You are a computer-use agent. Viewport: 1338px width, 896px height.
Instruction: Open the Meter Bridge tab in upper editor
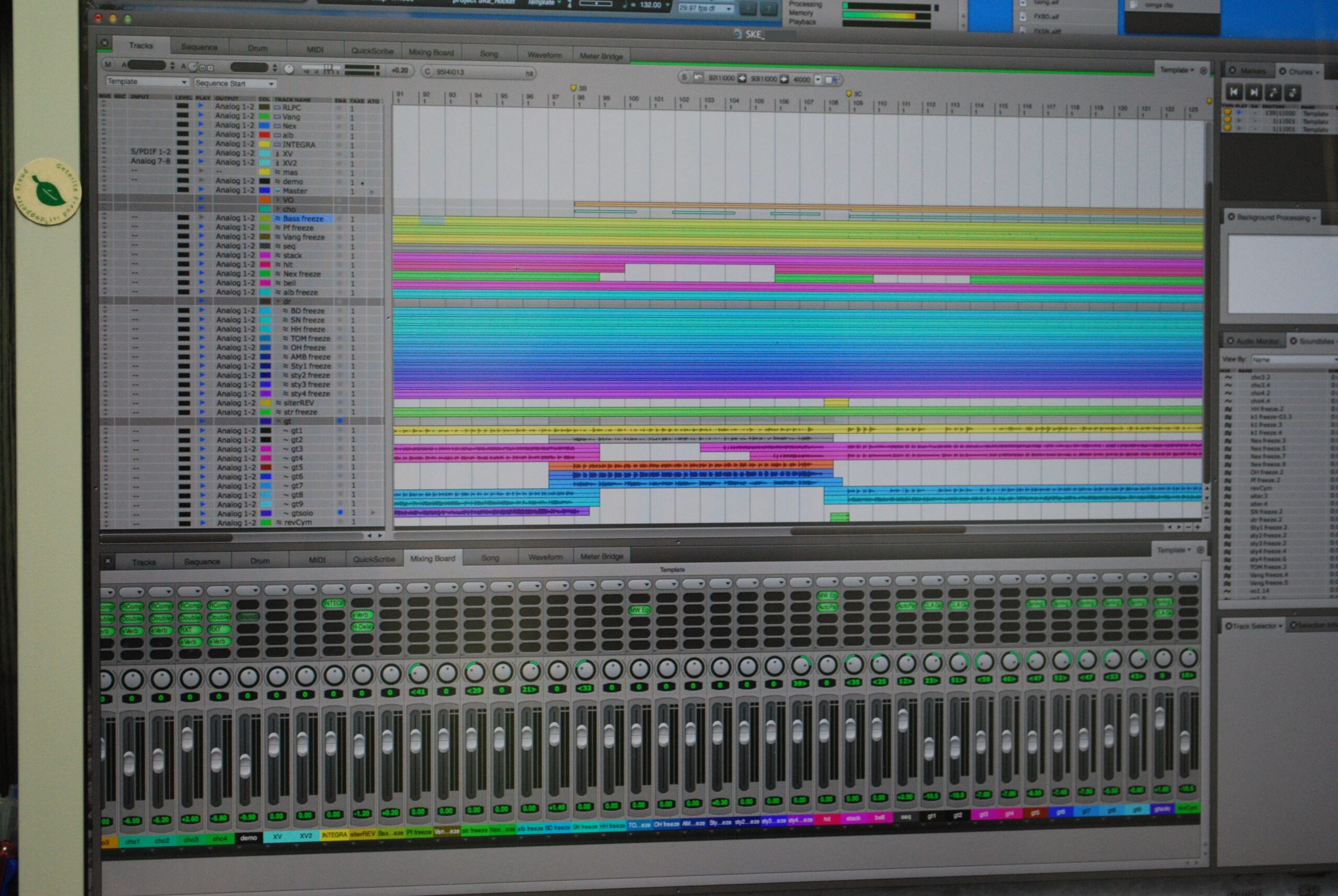tap(601, 56)
